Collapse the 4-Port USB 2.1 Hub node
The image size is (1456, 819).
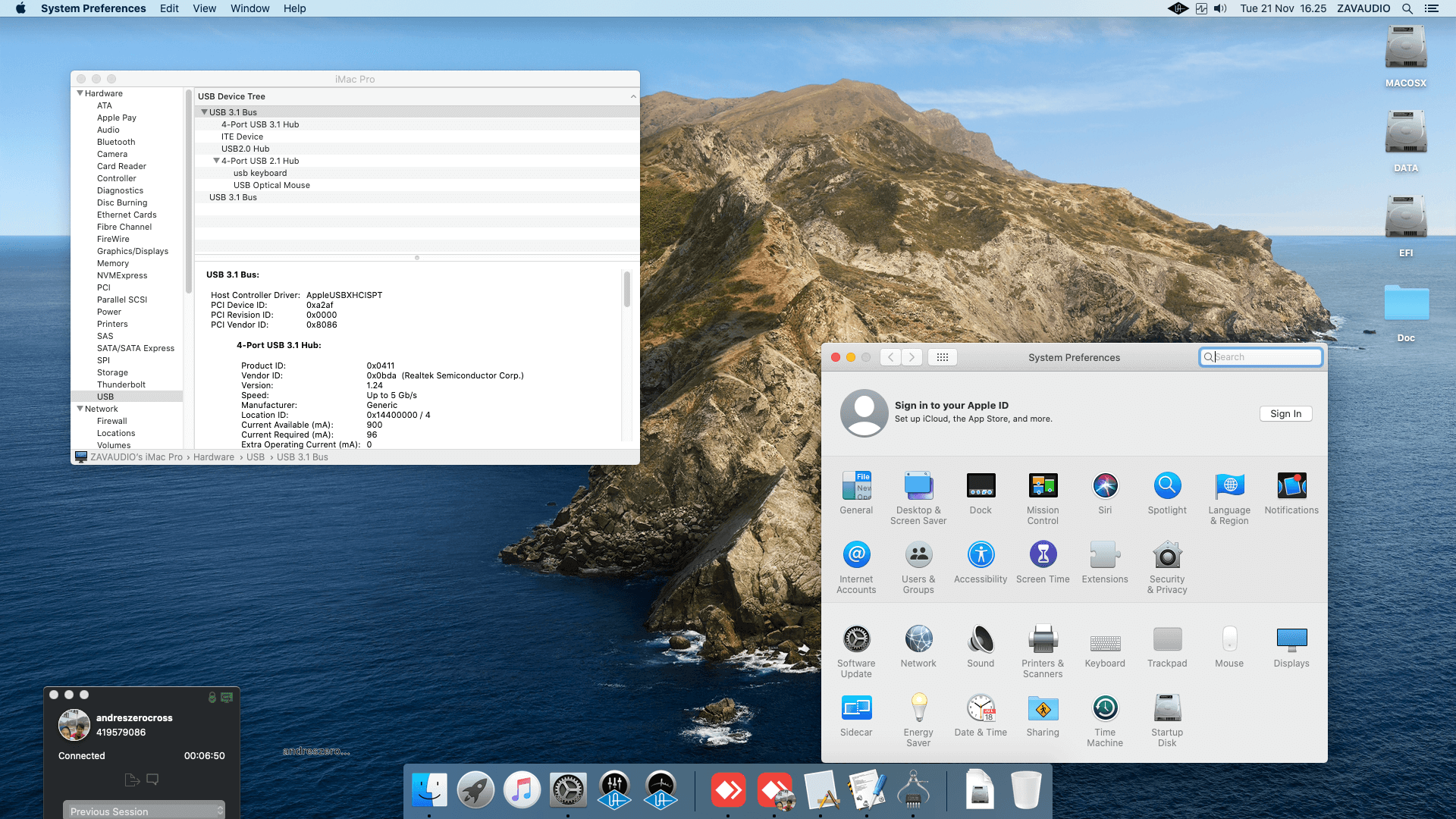click(x=216, y=161)
